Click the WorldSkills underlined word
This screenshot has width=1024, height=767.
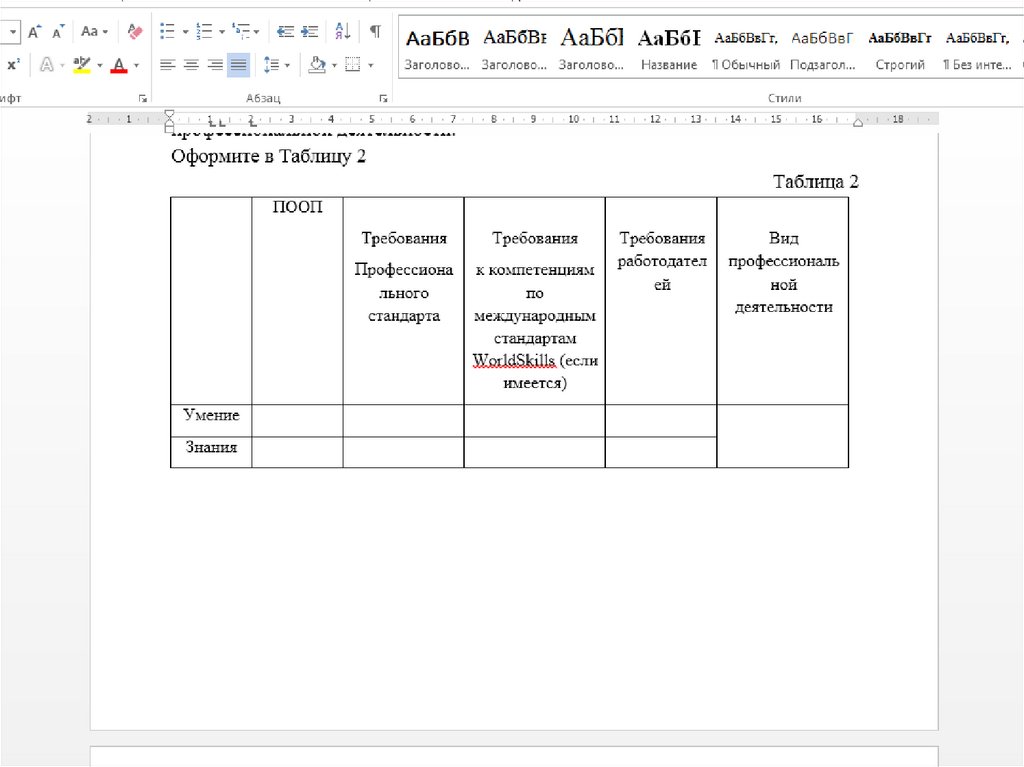514,361
